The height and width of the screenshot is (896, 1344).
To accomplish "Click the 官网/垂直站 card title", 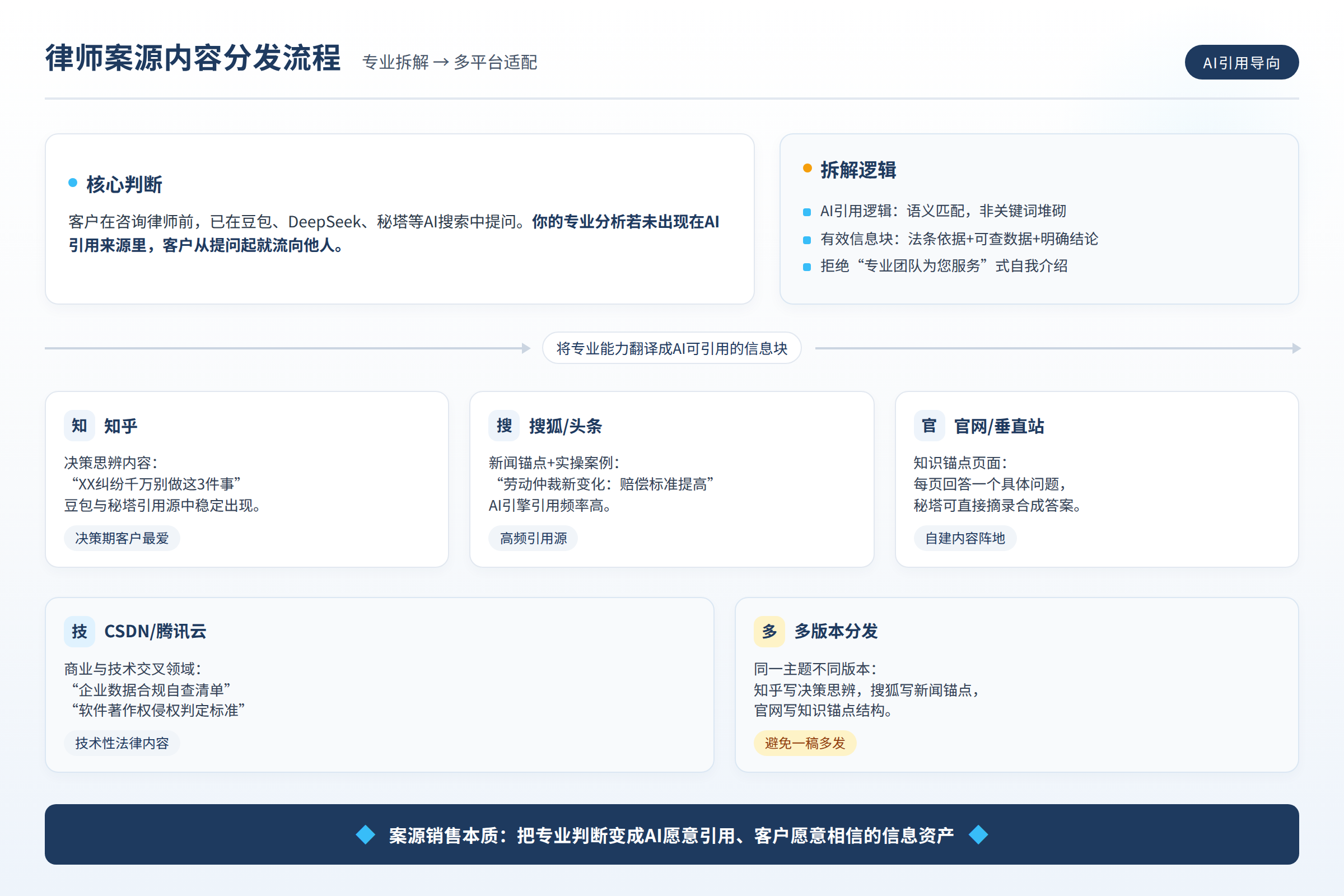I will (999, 426).
